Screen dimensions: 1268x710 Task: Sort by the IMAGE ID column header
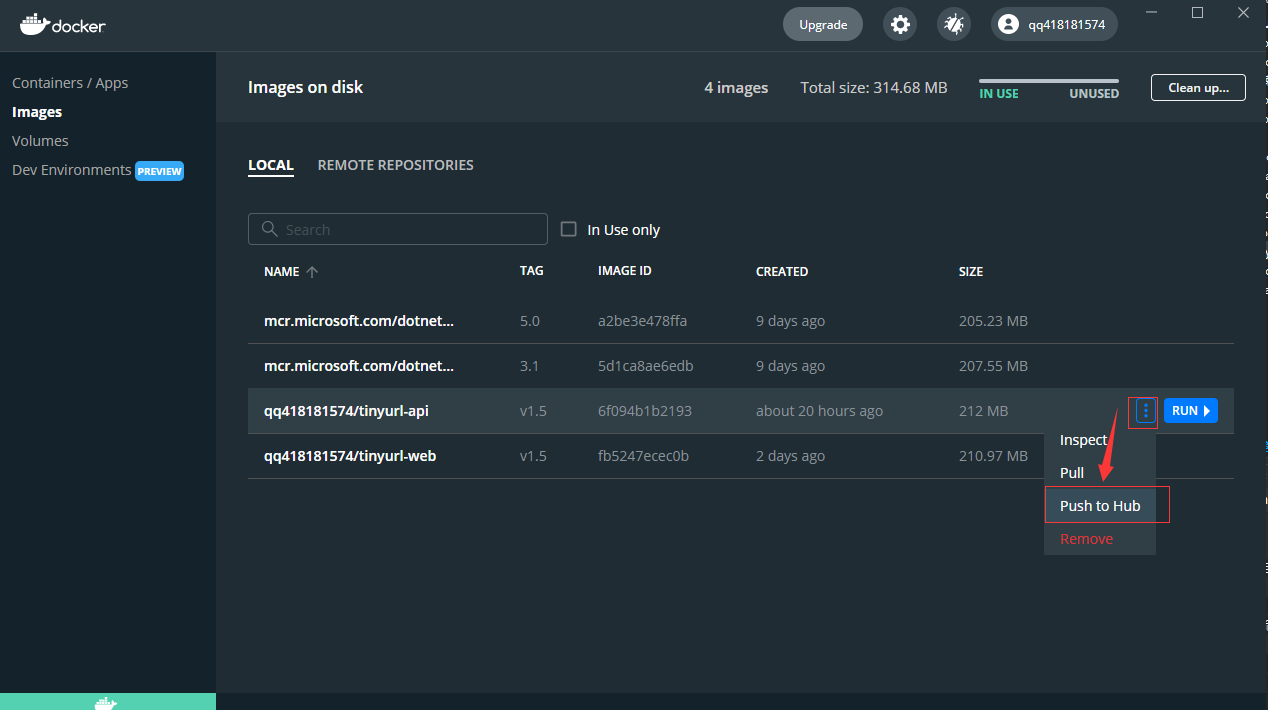[625, 271]
